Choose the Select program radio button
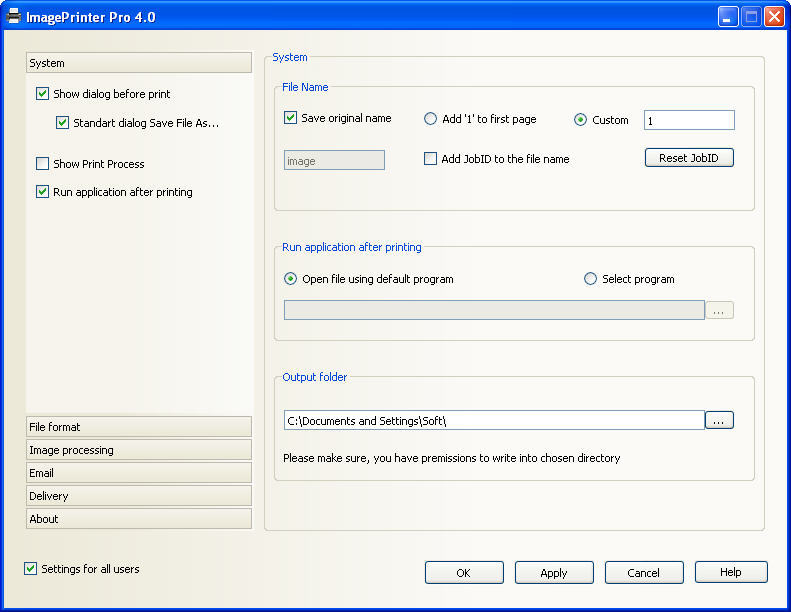 [590, 279]
